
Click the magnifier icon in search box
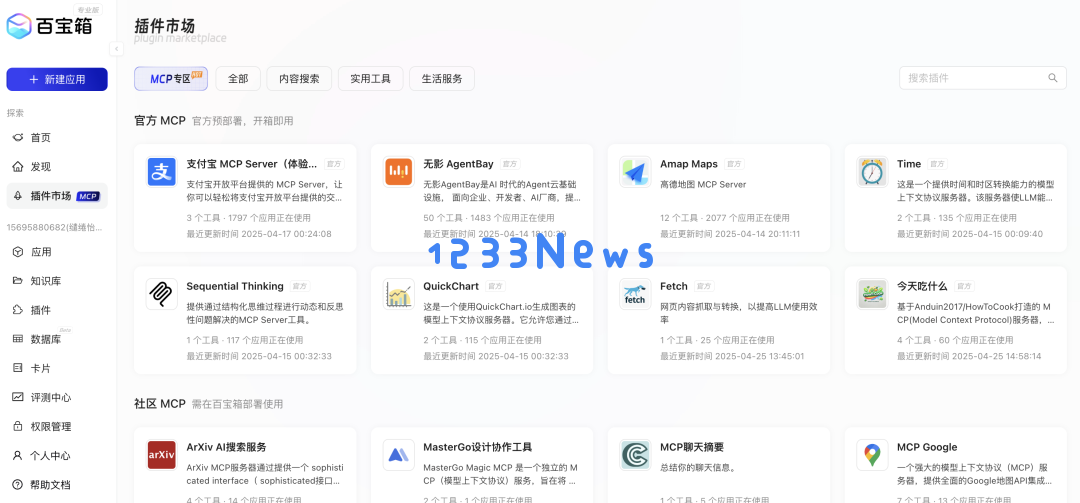[1052, 78]
